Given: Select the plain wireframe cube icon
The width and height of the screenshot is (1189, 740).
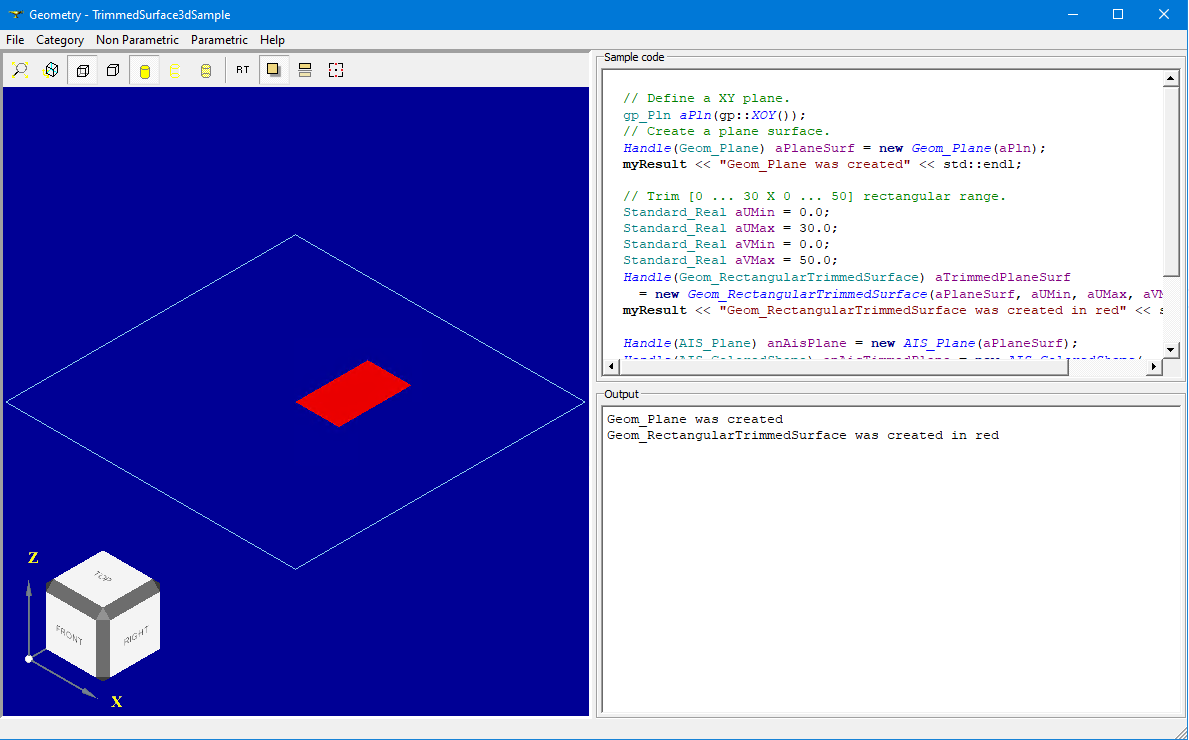Looking at the screenshot, I should tap(113, 70).
